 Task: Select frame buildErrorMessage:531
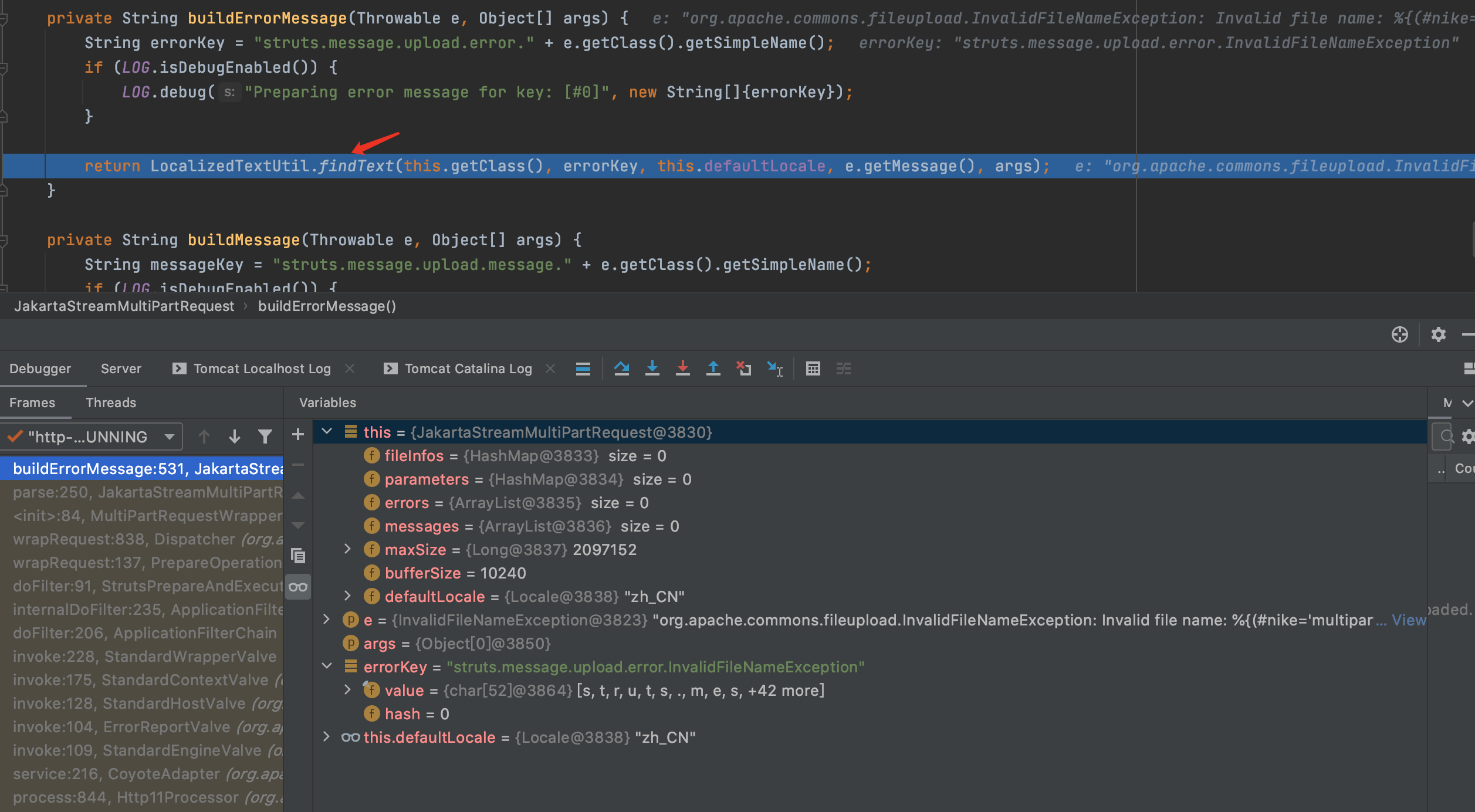tap(141, 469)
